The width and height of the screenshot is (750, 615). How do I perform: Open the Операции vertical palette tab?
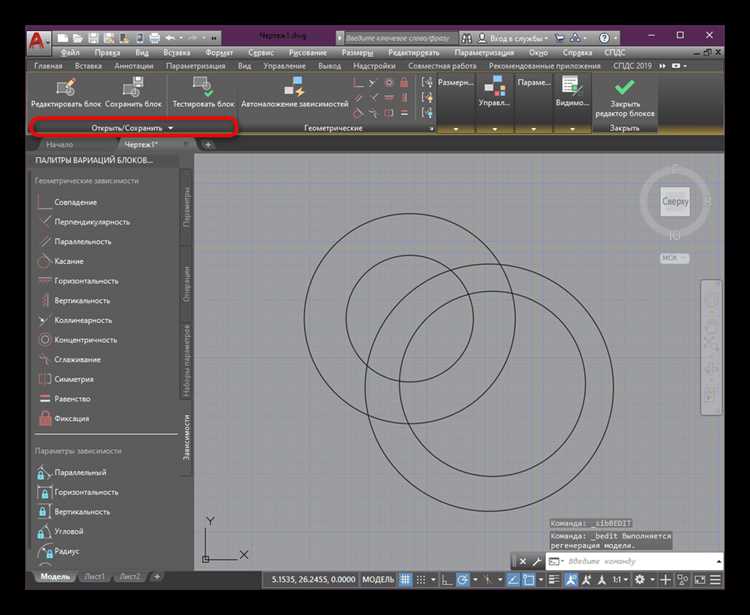(187, 283)
